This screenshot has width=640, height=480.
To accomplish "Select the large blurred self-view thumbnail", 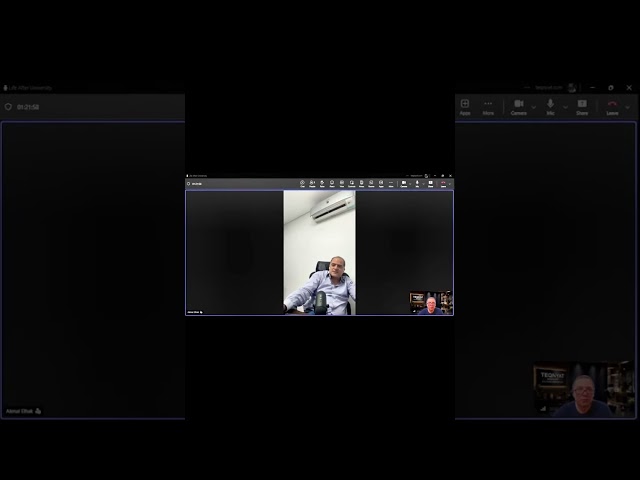I will pyautogui.click(x=584, y=389).
